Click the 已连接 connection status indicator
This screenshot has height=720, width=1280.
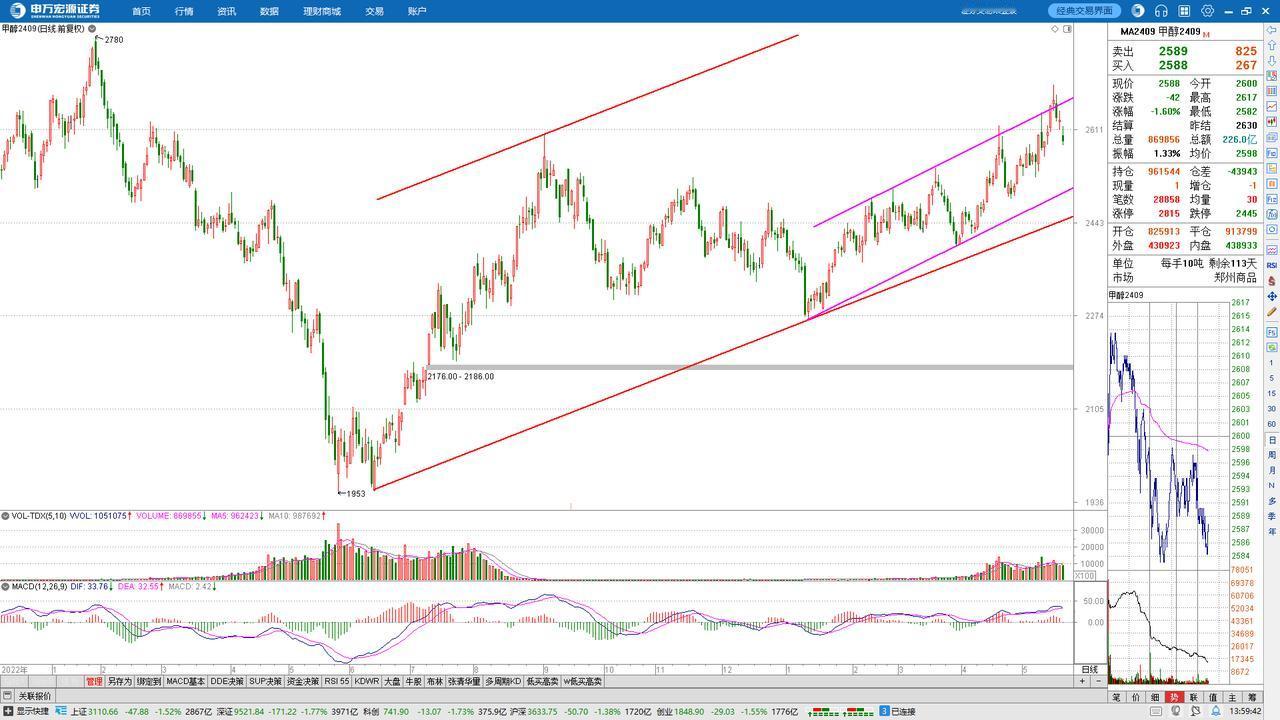(897, 712)
